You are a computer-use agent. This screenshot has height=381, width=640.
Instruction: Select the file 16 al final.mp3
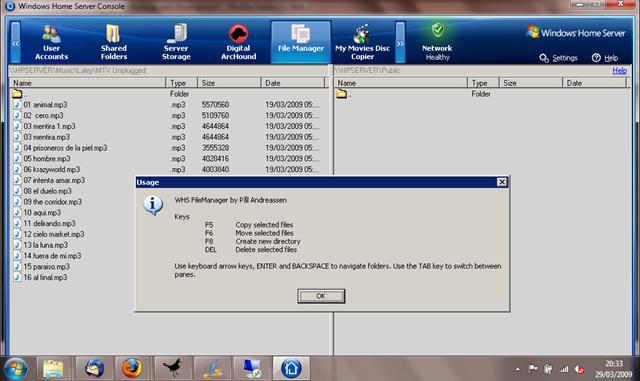(45, 277)
